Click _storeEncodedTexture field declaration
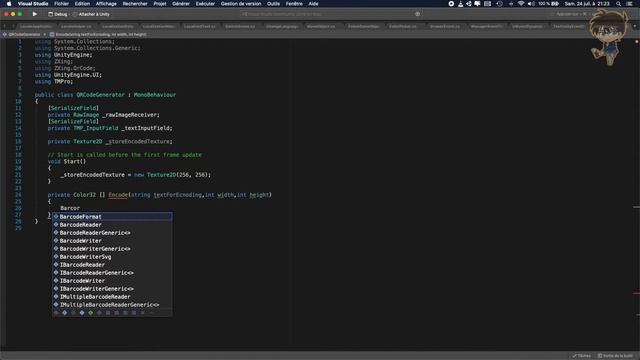 [x=139, y=142]
